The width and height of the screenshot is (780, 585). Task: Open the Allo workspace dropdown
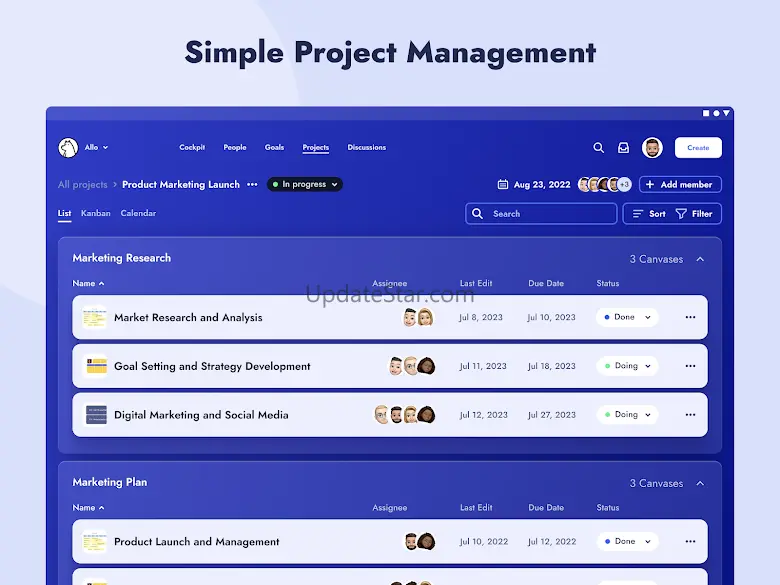[x=97, y=147]
